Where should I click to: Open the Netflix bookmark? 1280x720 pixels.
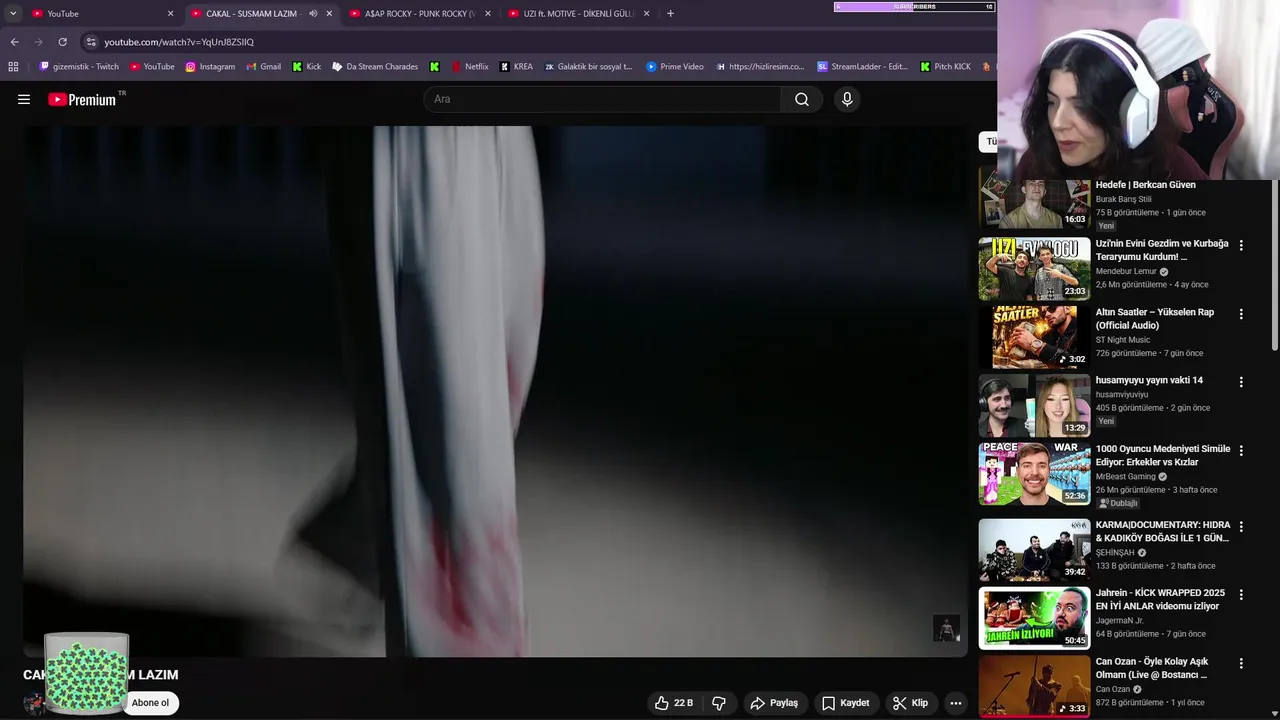click(x=469, y=67)
